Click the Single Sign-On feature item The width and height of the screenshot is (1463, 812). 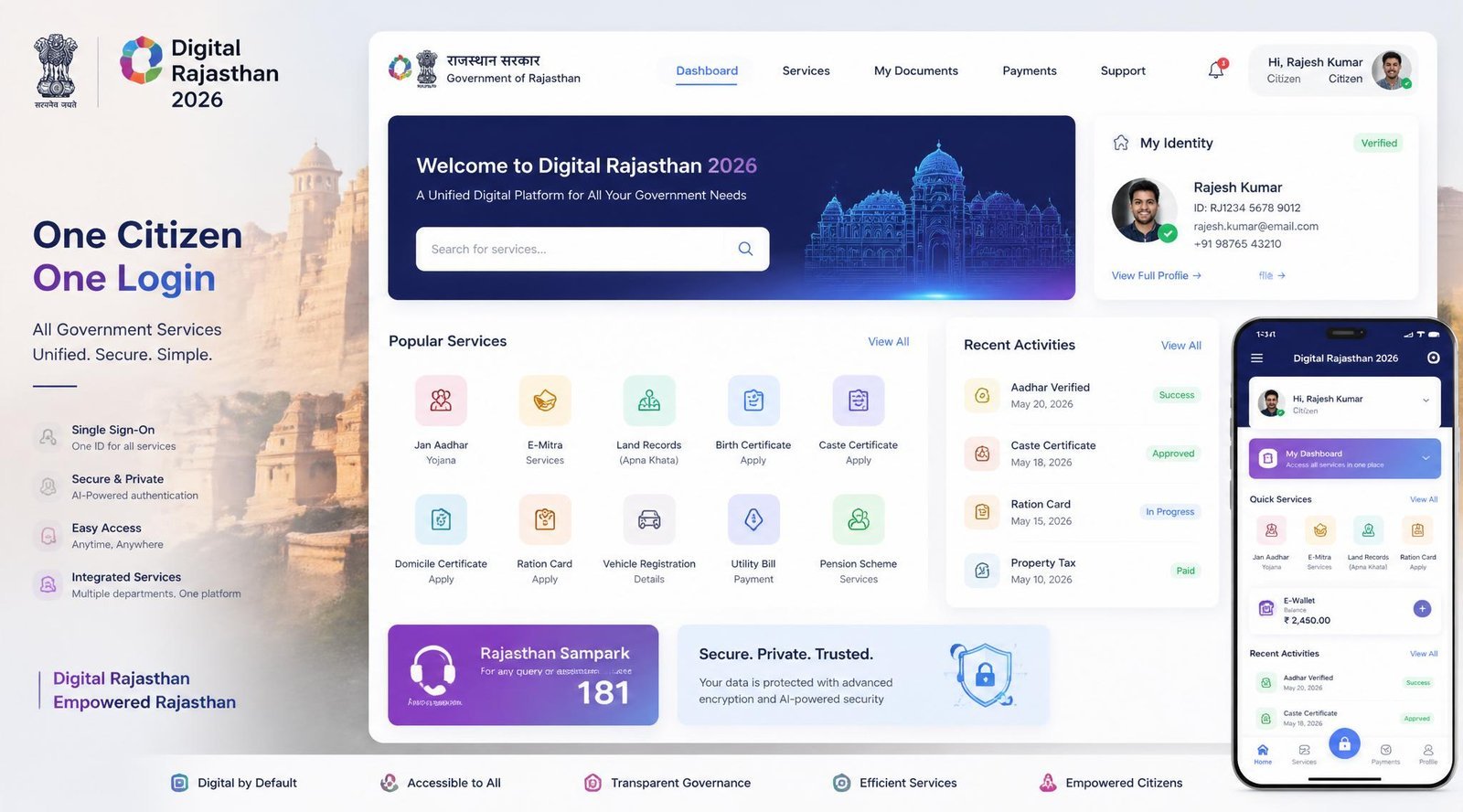(106, 437)
